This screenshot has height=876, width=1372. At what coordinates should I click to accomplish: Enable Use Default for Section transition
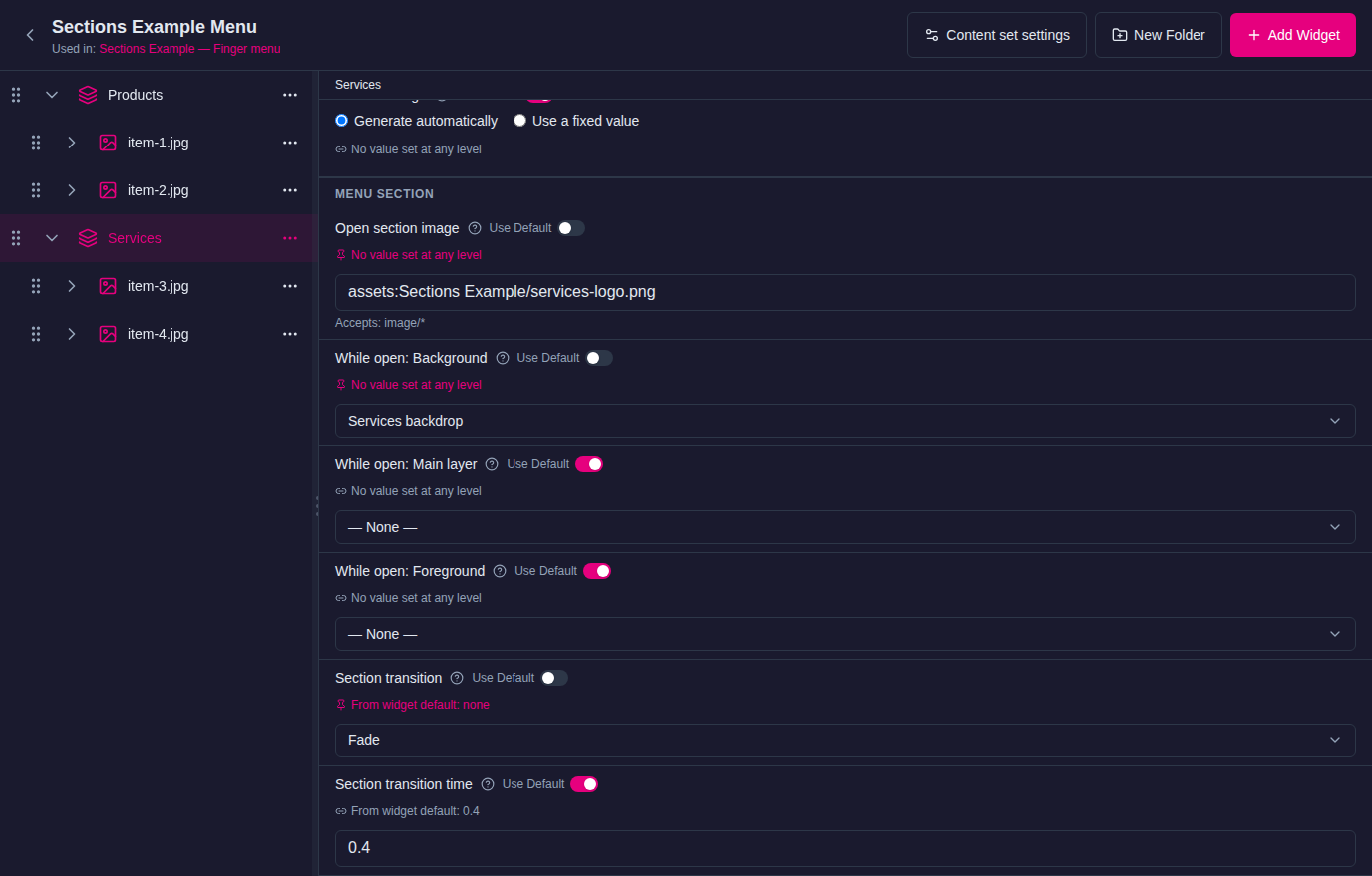click(554, 678)
